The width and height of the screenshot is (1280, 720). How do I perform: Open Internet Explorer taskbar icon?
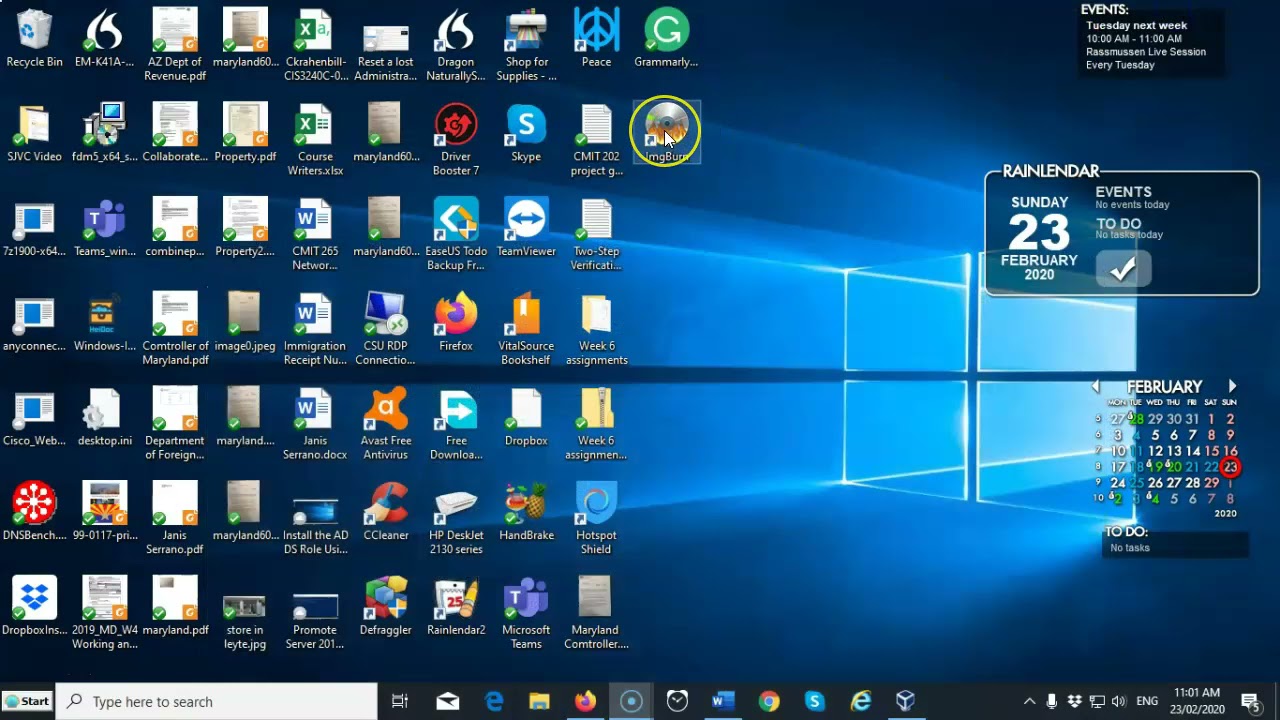point(860,701)
